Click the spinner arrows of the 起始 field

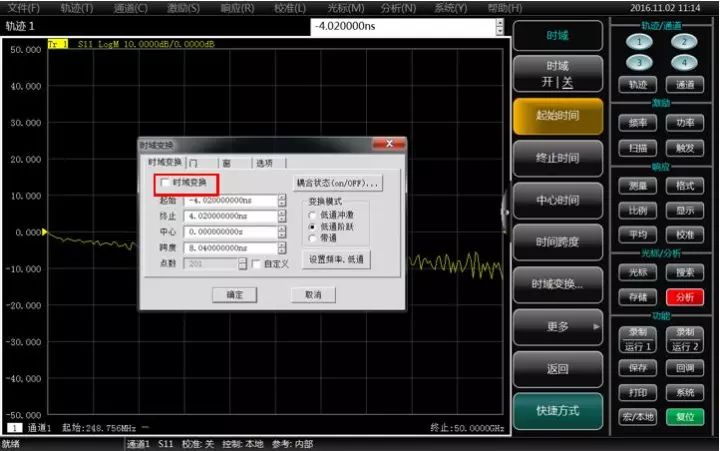[282, 200]
